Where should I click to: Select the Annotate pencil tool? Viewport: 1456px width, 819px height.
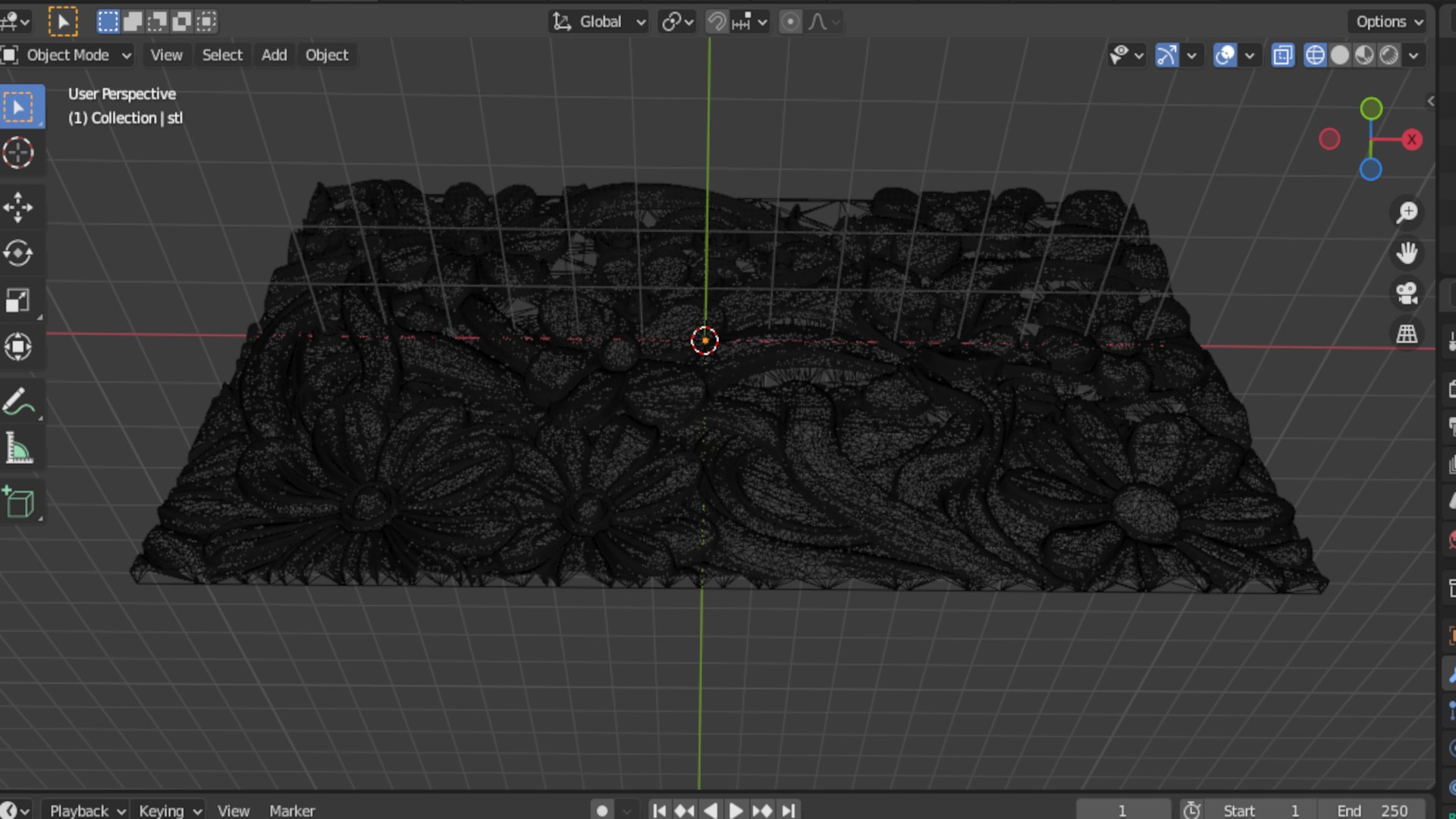19,402
